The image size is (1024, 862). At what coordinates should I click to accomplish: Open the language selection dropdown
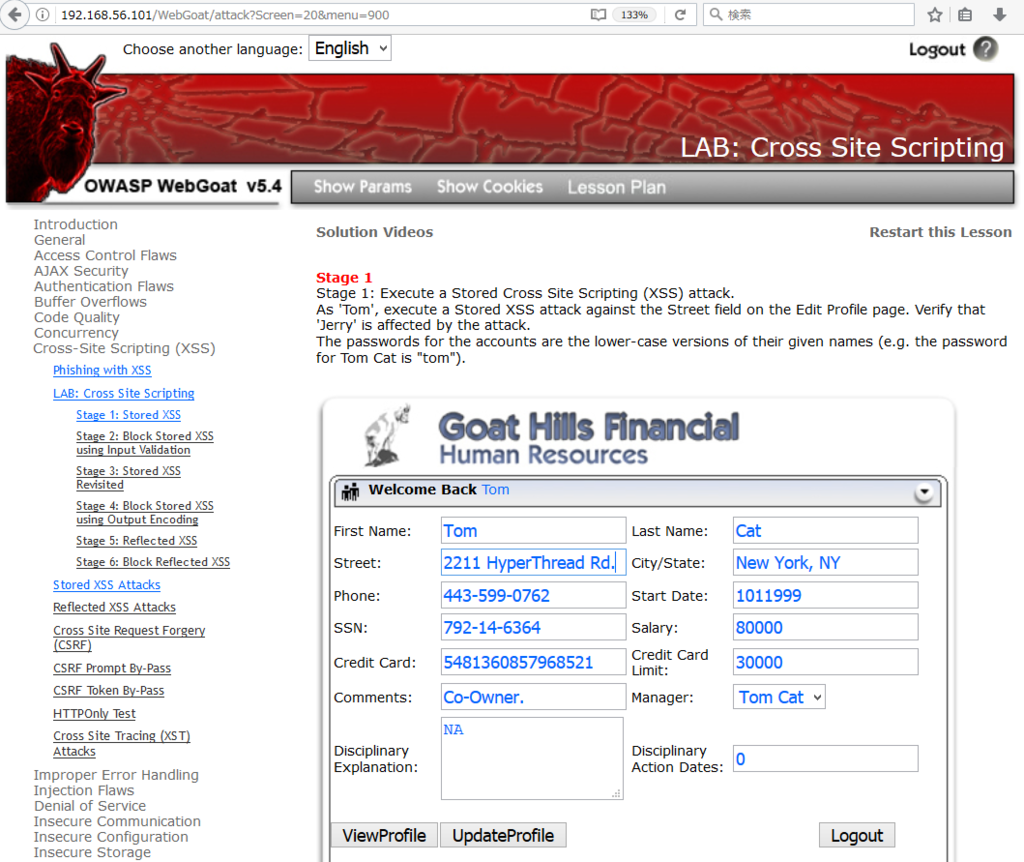(x=350, y=48)
